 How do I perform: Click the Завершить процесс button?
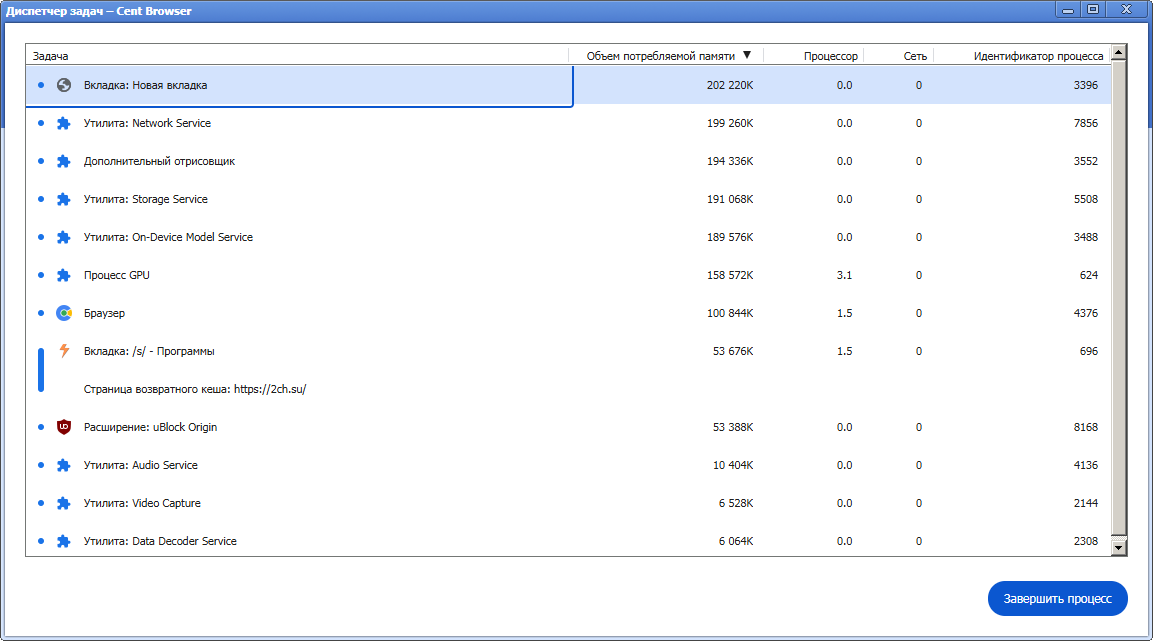[x=1057, y=598]
